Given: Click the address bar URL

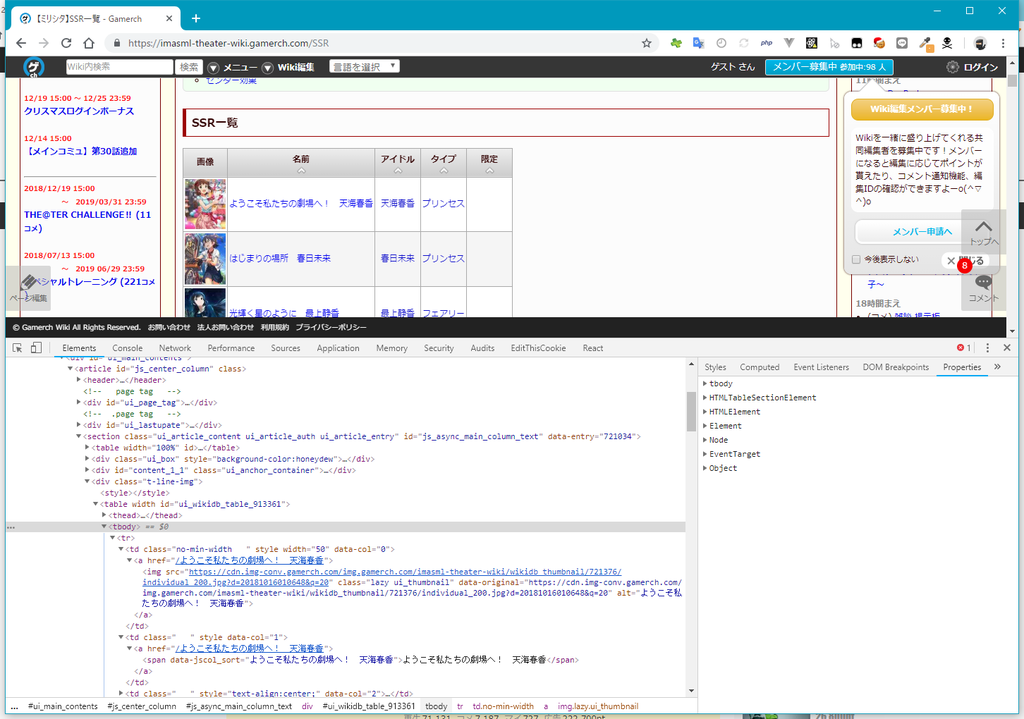Looking at the screenshot, I should click(x=229, y=43).
